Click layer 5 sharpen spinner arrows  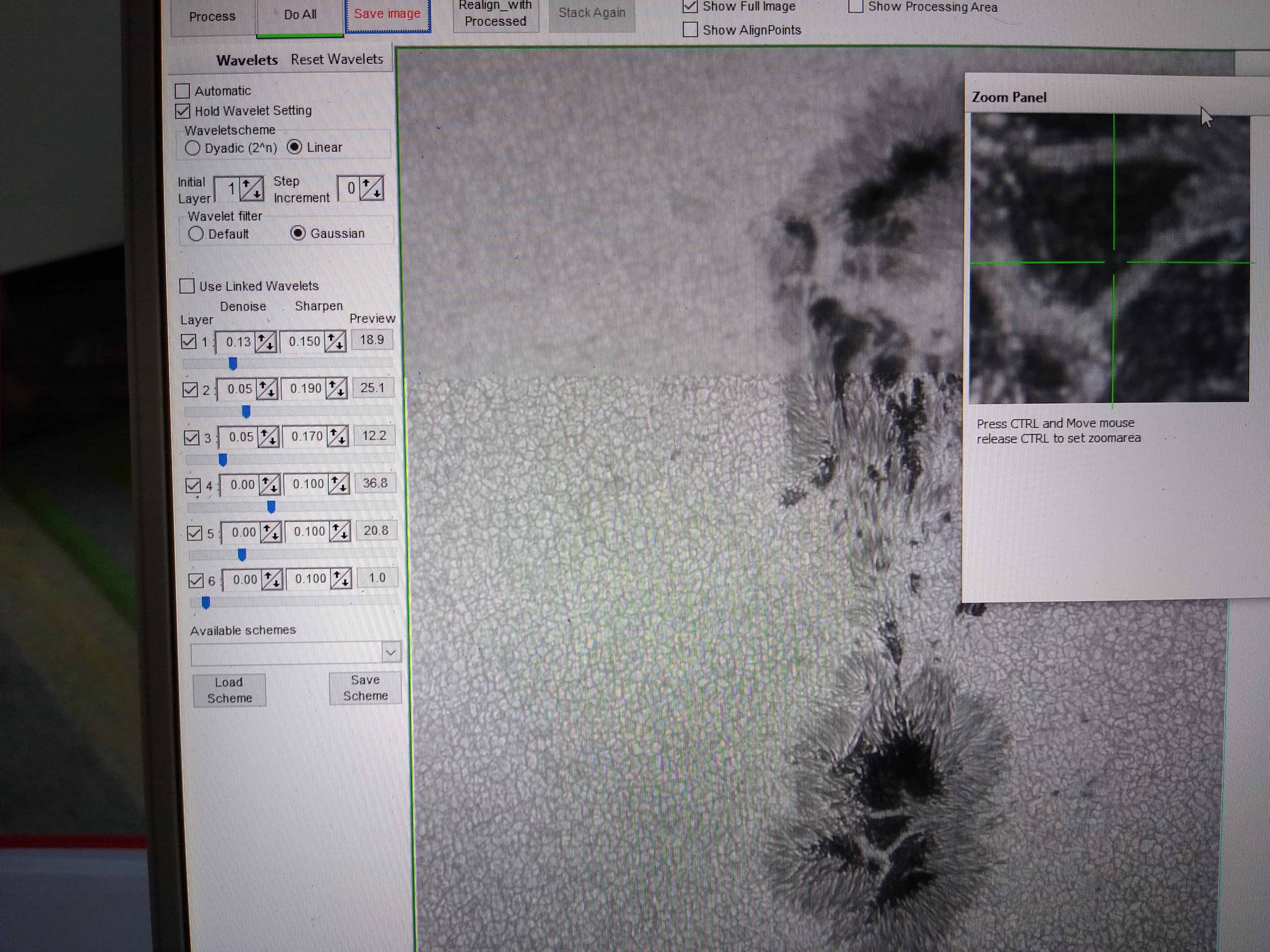340,532
